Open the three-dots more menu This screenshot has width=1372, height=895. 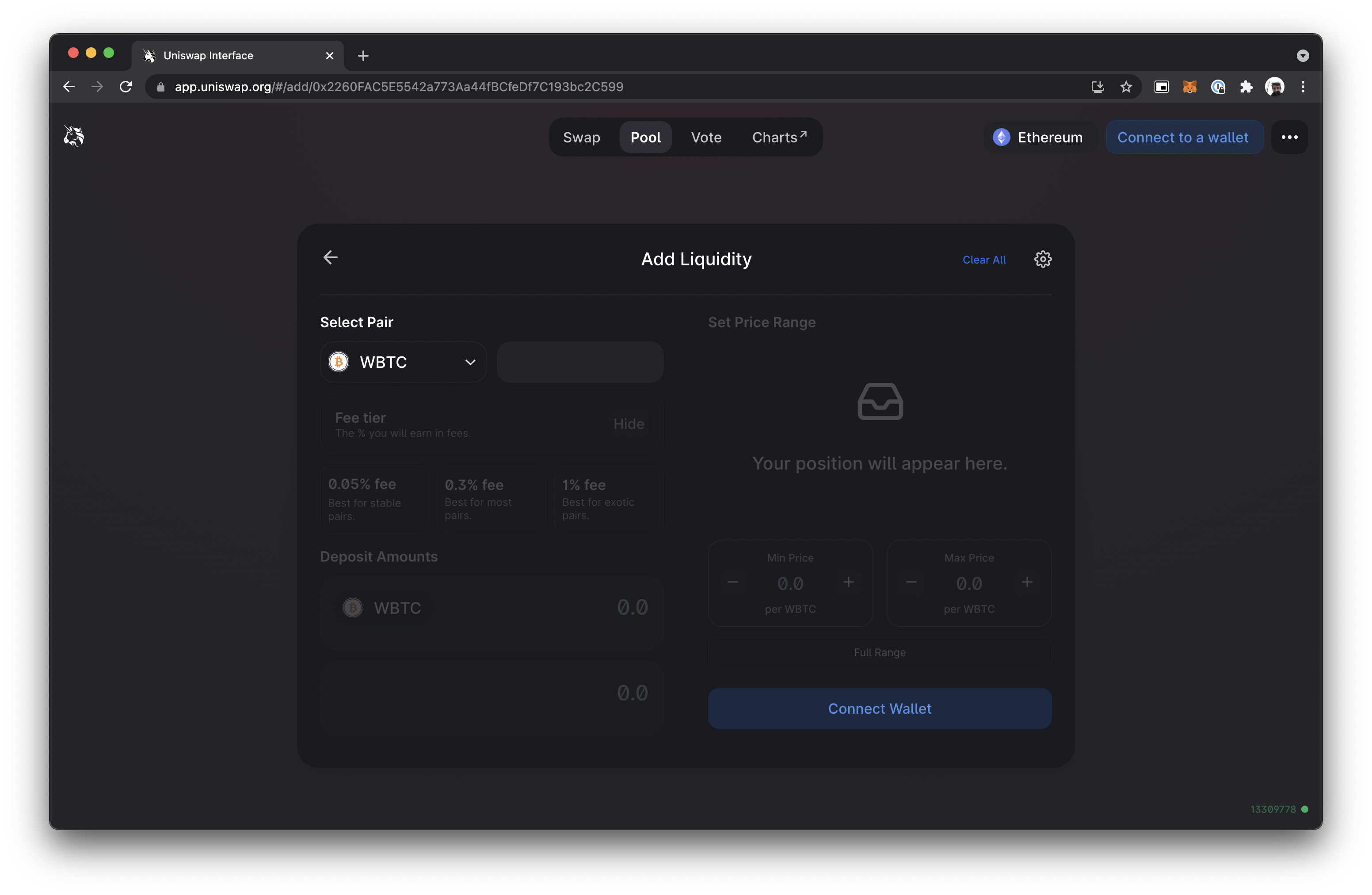[x=1289, y=137]
